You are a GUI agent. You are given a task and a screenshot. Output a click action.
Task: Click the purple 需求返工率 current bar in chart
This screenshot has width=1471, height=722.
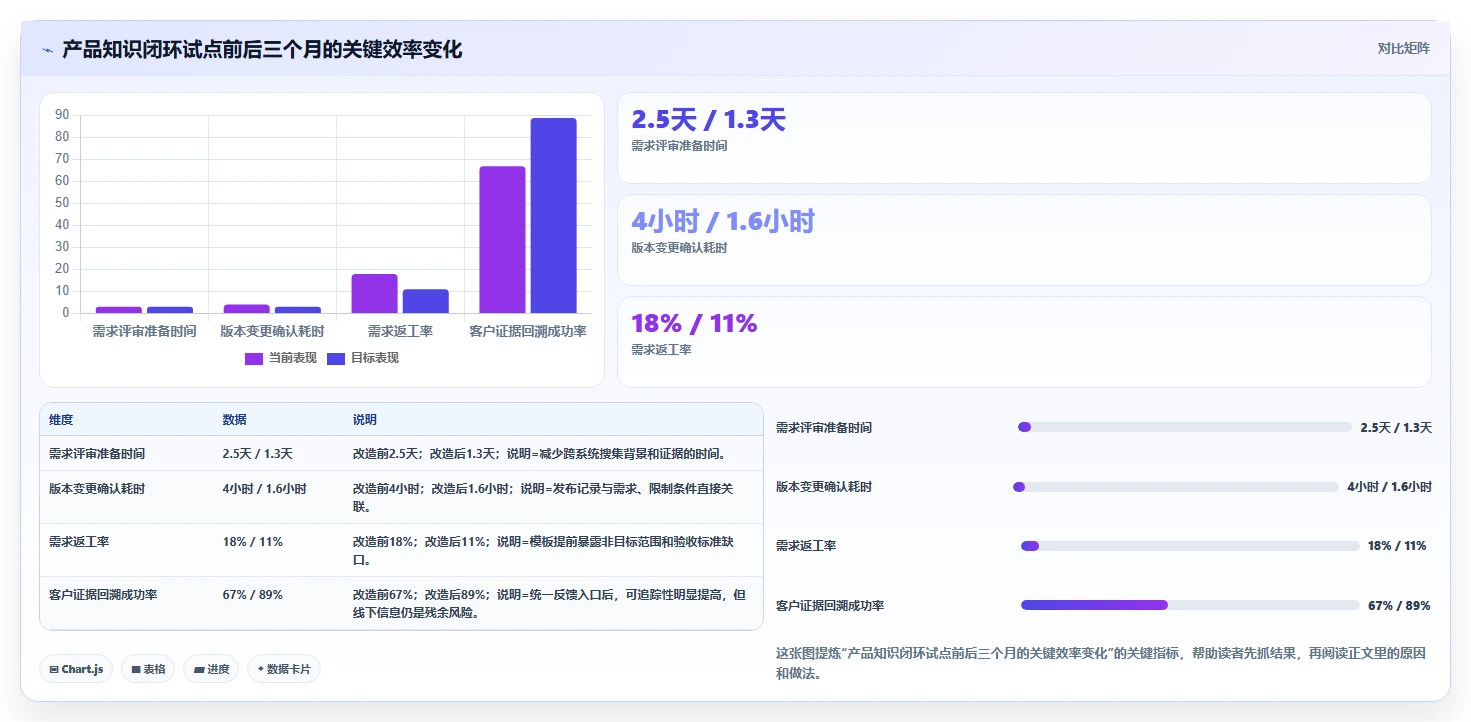(x=374, y=294)
